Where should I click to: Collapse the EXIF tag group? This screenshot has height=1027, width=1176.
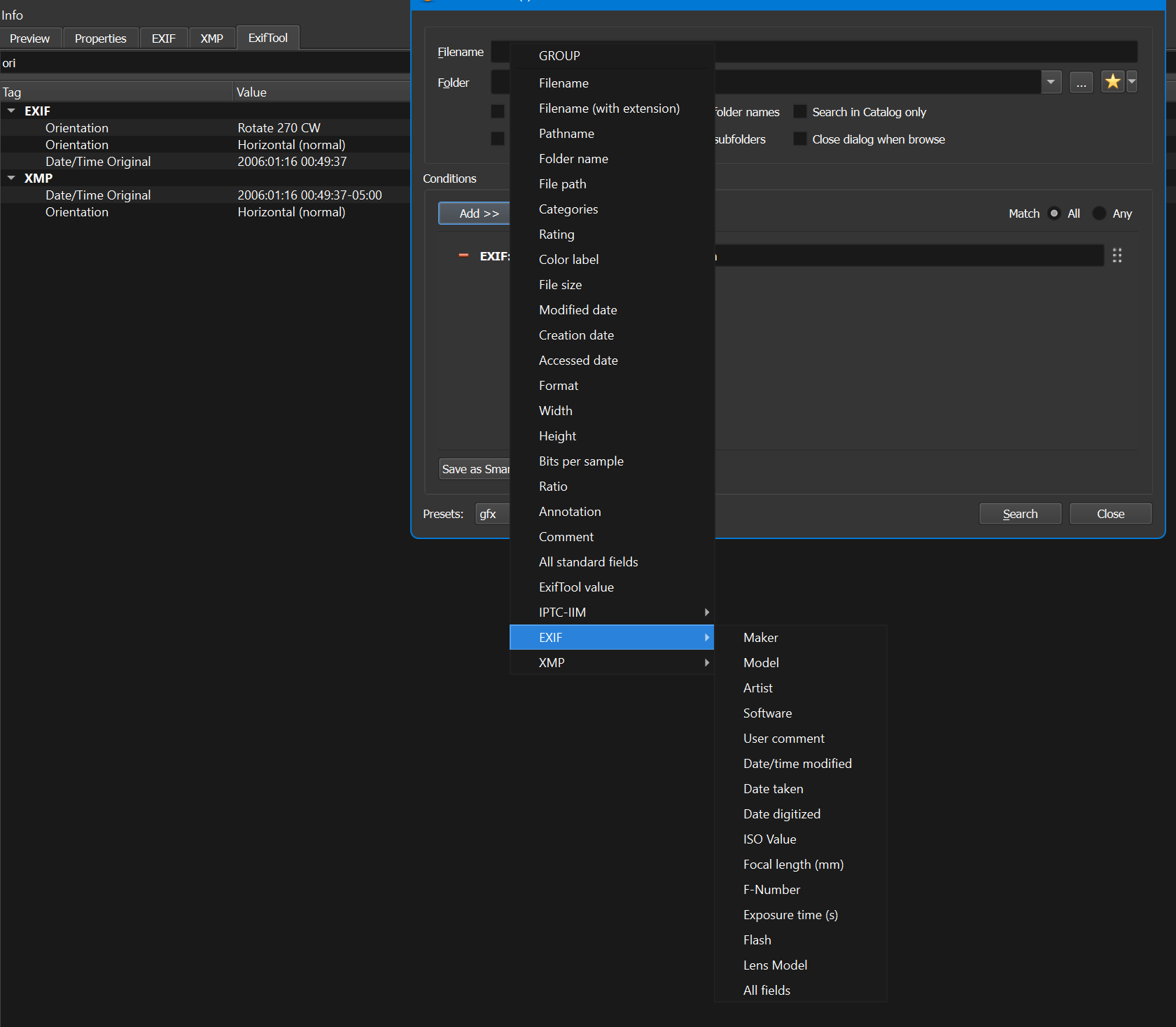pyautogui.click(x=11, y=111)
